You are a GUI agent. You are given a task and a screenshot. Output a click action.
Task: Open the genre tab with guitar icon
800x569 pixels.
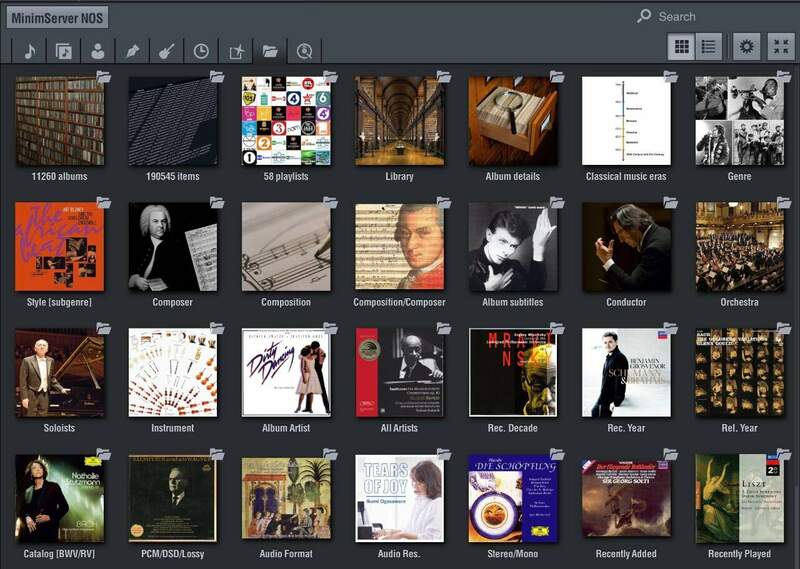pos(167,50)
